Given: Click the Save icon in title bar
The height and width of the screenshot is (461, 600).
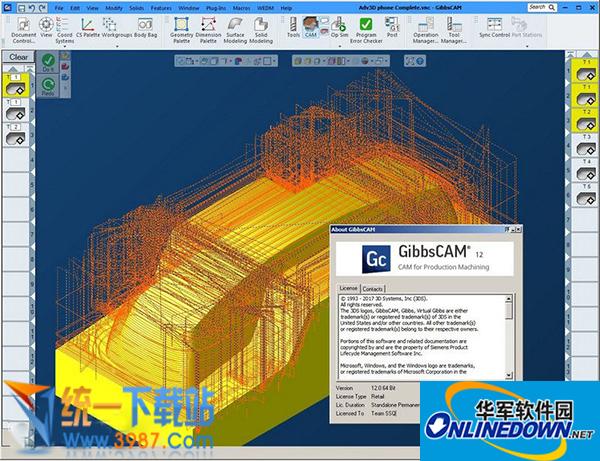Looking at the screenshot, I should point(22,8).
